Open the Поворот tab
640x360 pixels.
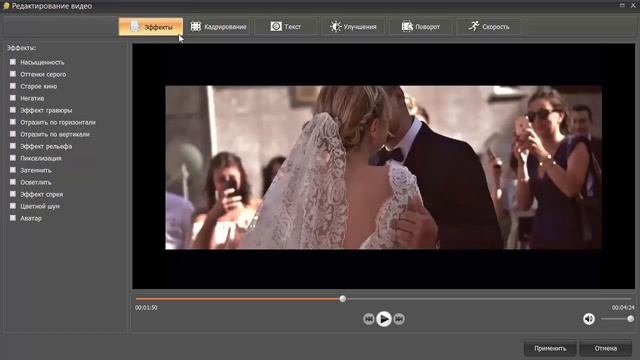coord(421,27)
